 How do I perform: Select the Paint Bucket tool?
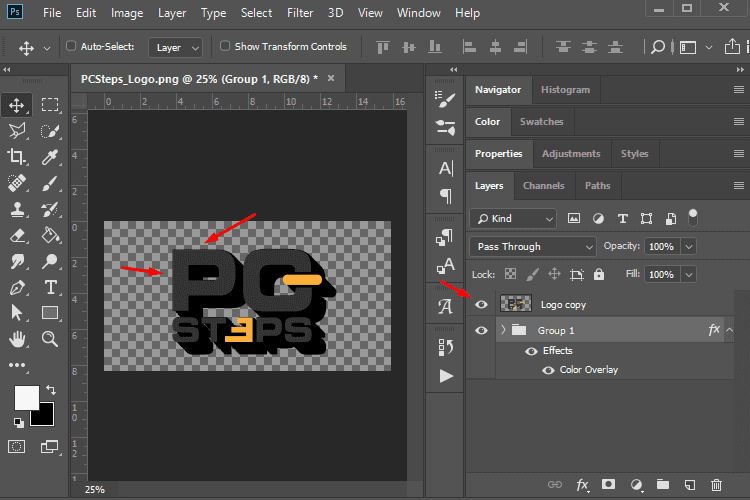(50, 235)
